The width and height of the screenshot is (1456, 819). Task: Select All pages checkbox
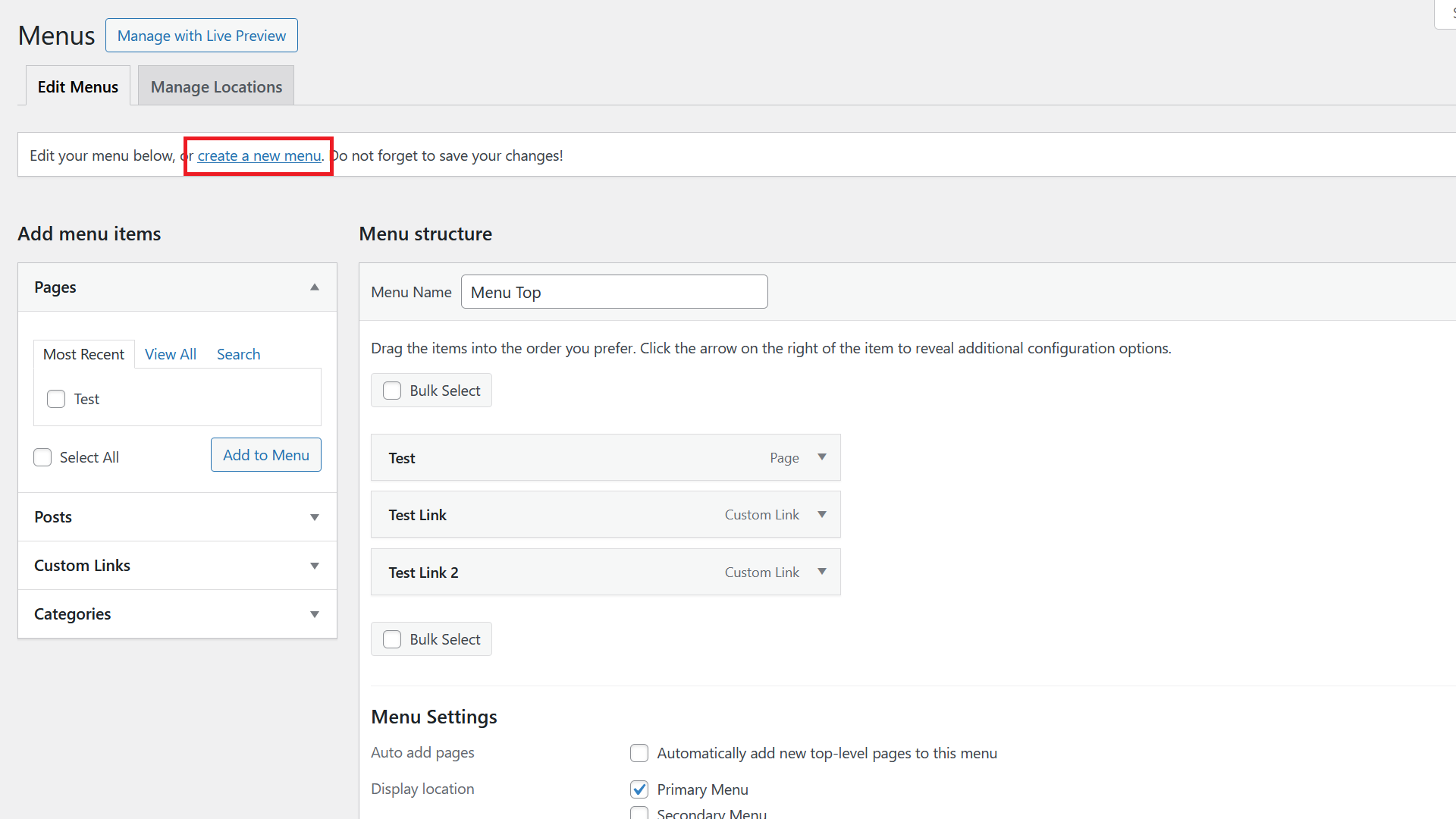click(42, 457)
